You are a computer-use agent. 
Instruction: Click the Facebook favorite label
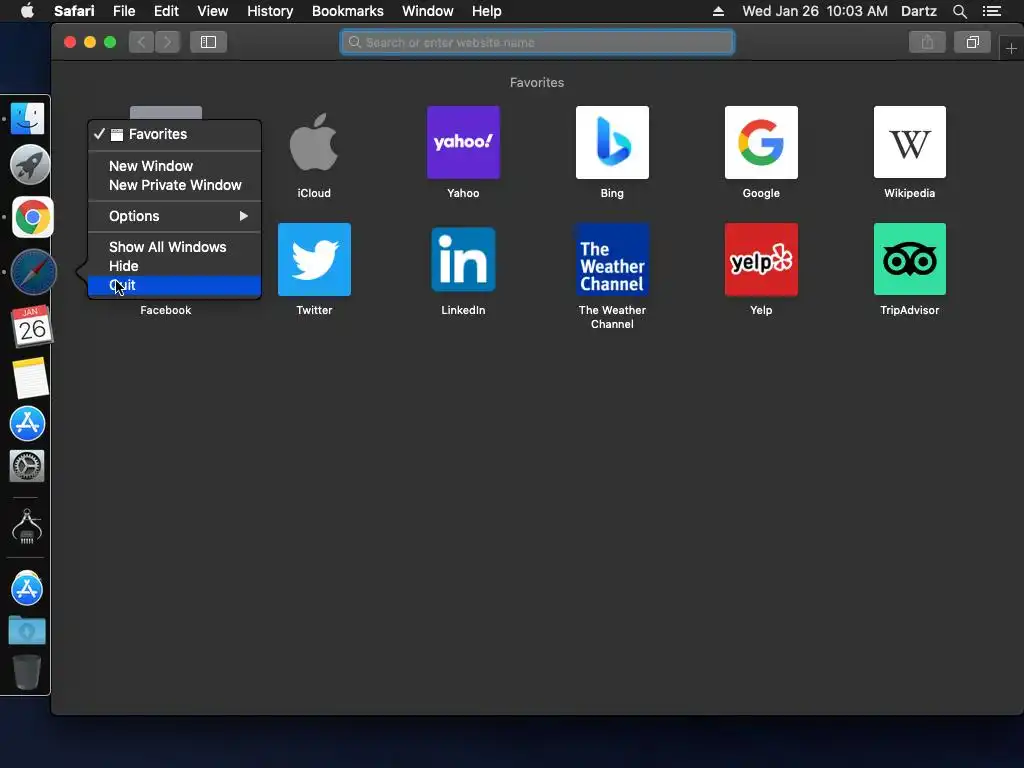pyautogui.click(x=165, y=310)
